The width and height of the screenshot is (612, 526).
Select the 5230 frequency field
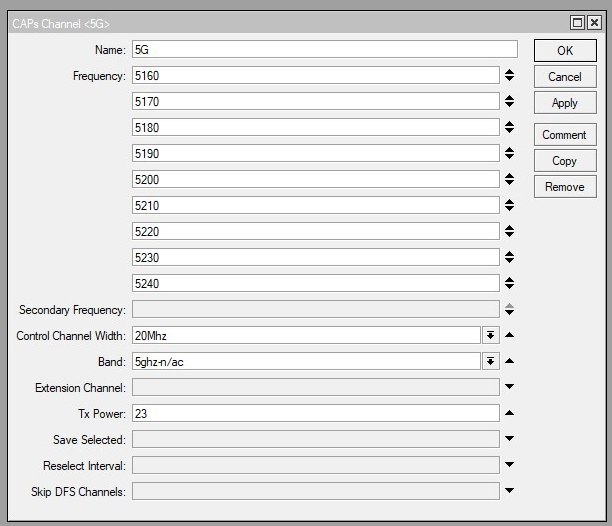tap(315, 258)
